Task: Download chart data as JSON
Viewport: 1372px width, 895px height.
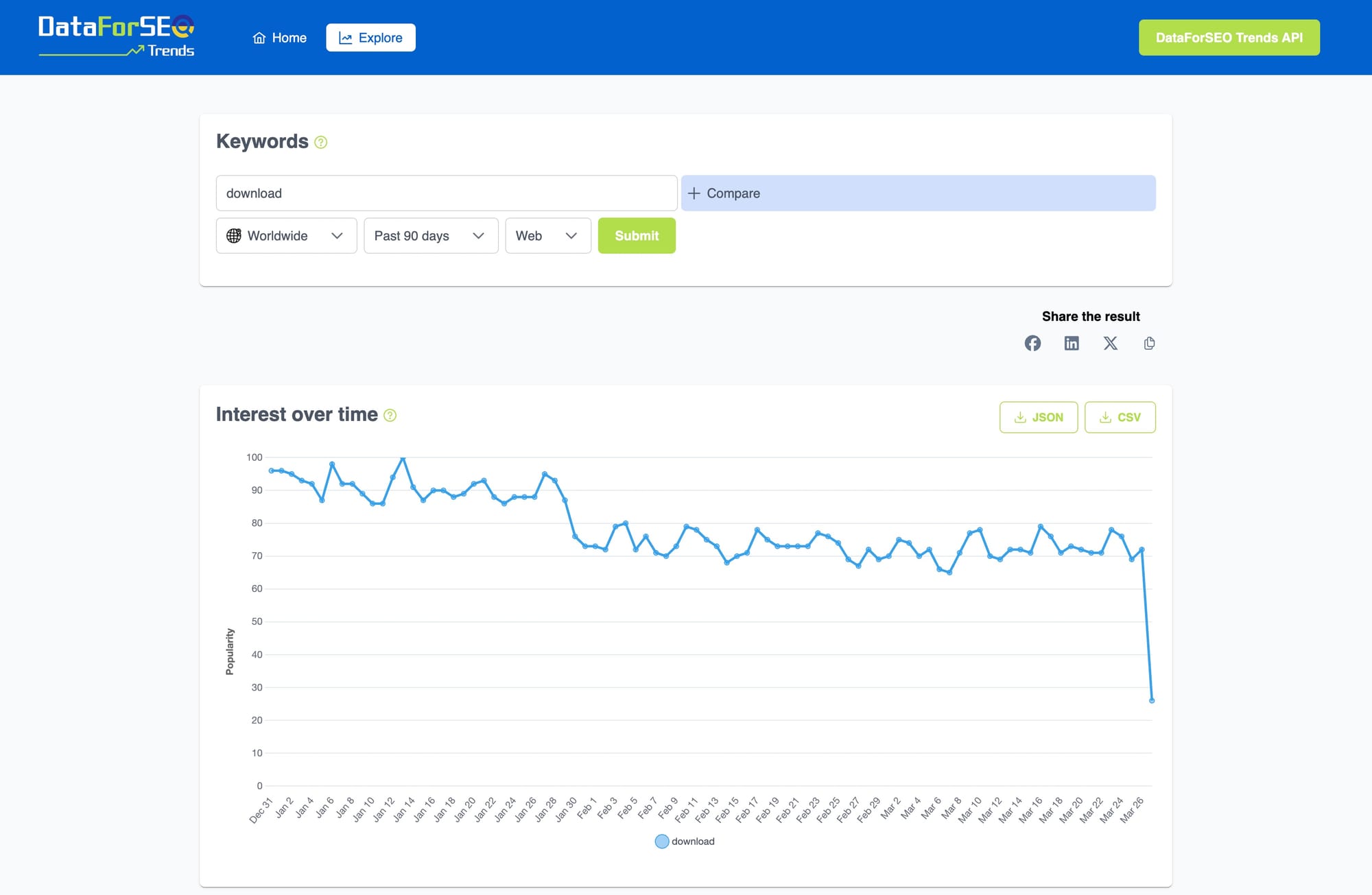Action: [1039, 417]
